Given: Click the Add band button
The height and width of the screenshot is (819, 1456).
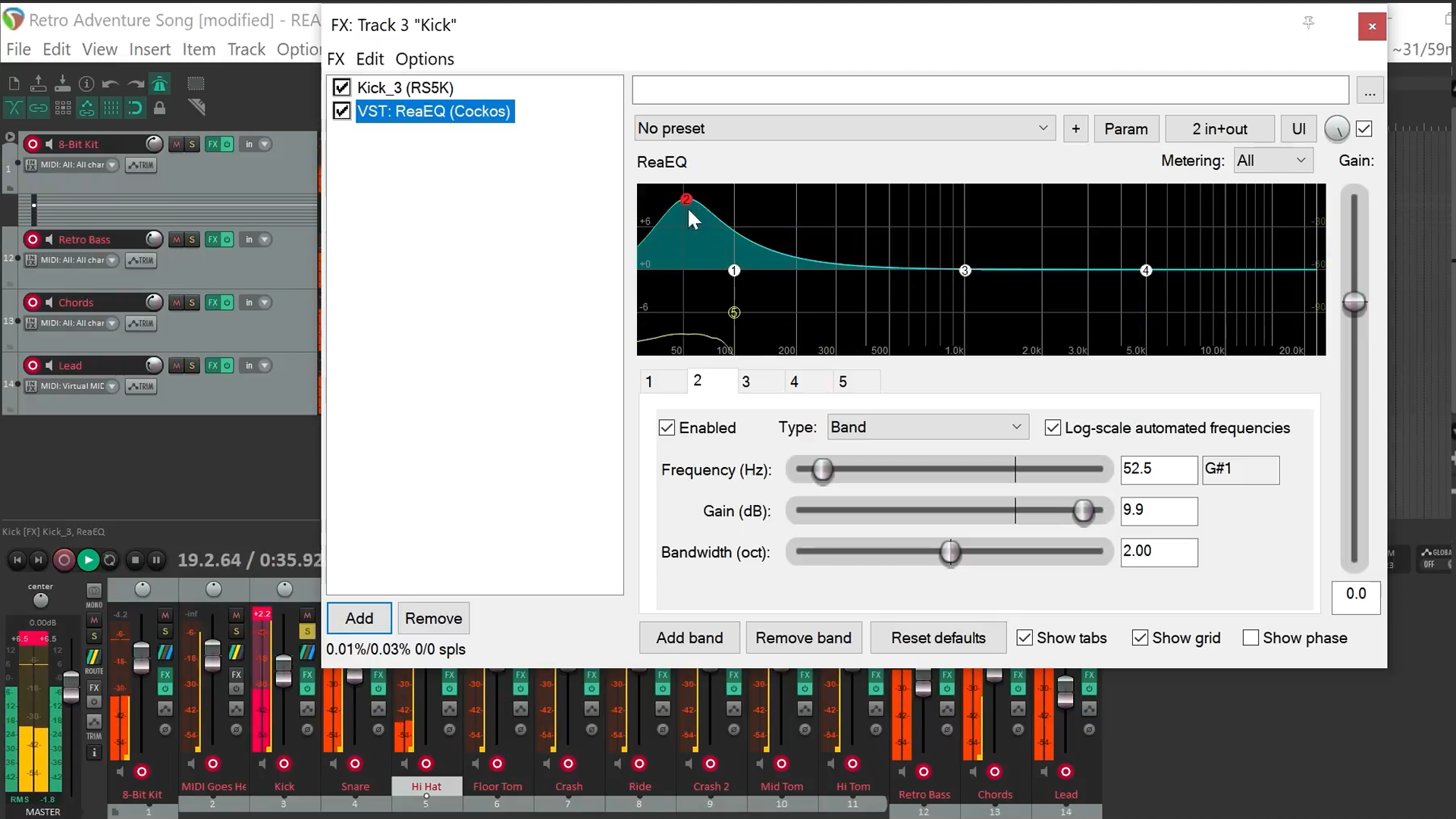Looking at the screenshot, I should [689, 638].
